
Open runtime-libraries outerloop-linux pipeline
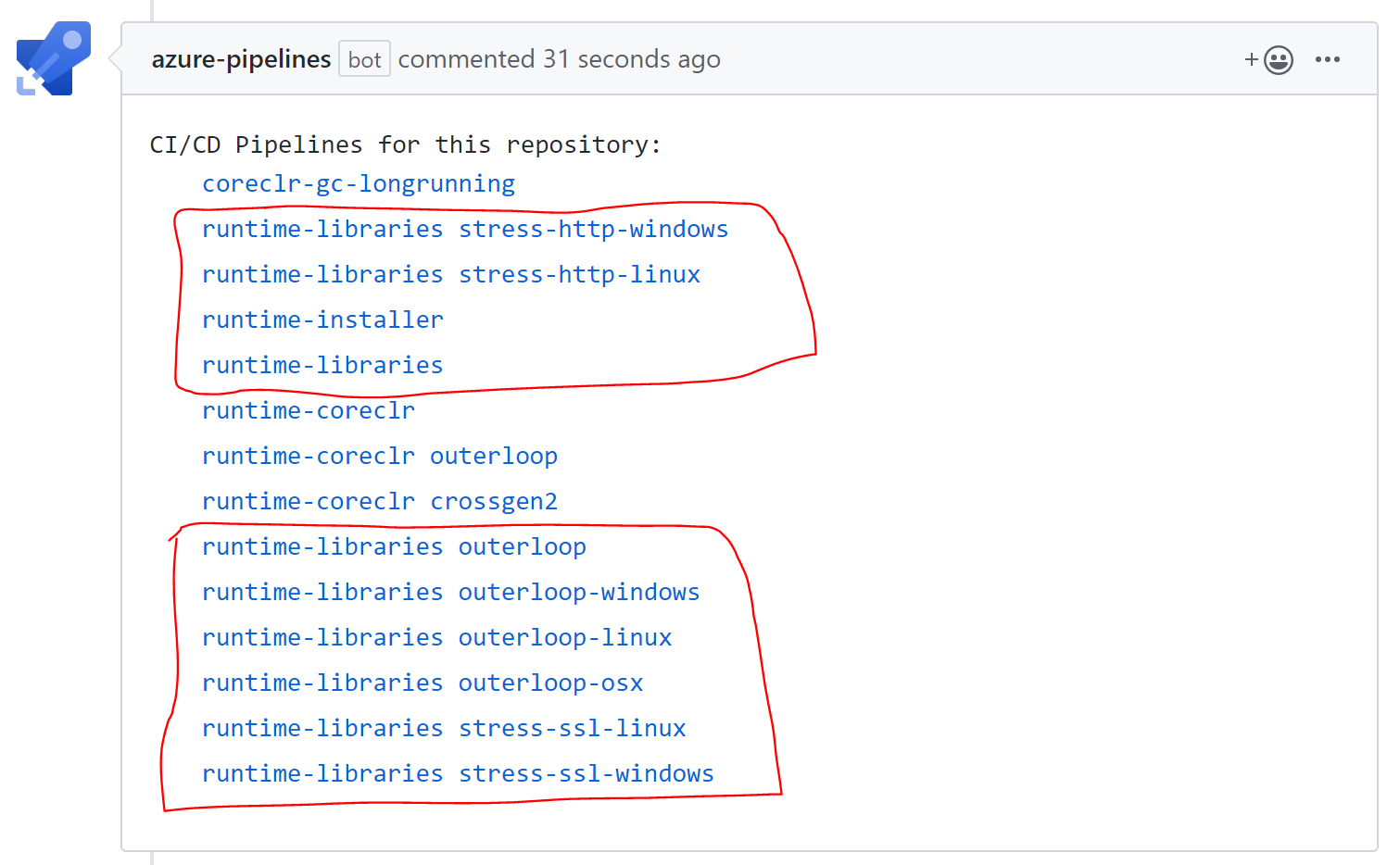point(437,637)
